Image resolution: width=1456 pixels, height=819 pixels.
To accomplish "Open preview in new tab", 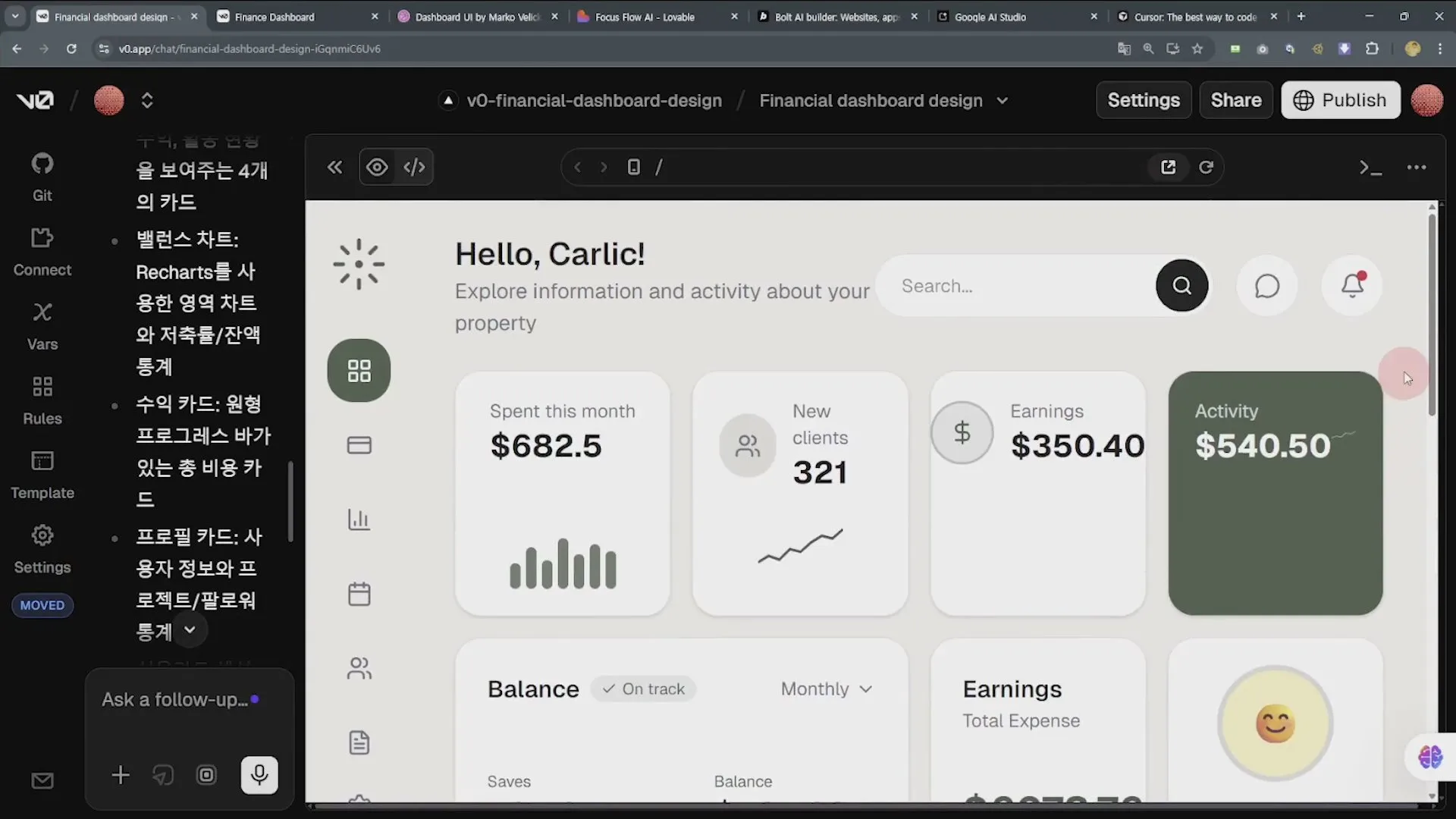I will (1168, 167).
